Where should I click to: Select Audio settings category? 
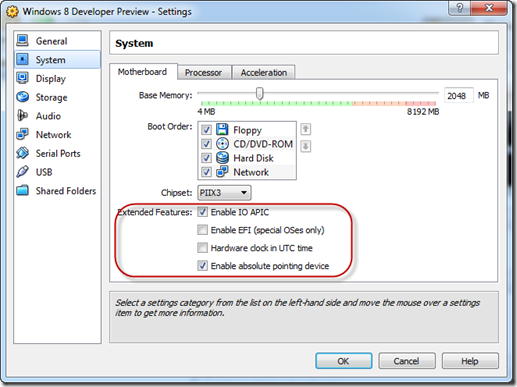(x=57, y=116)
